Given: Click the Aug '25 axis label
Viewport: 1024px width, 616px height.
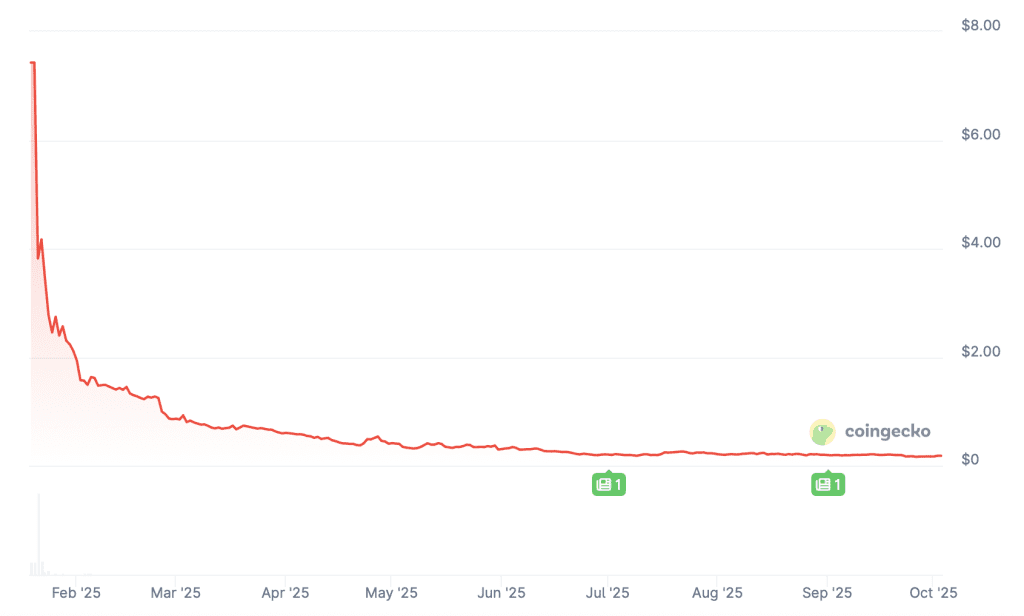Looking at the screenshot, I should pos(717,593).
